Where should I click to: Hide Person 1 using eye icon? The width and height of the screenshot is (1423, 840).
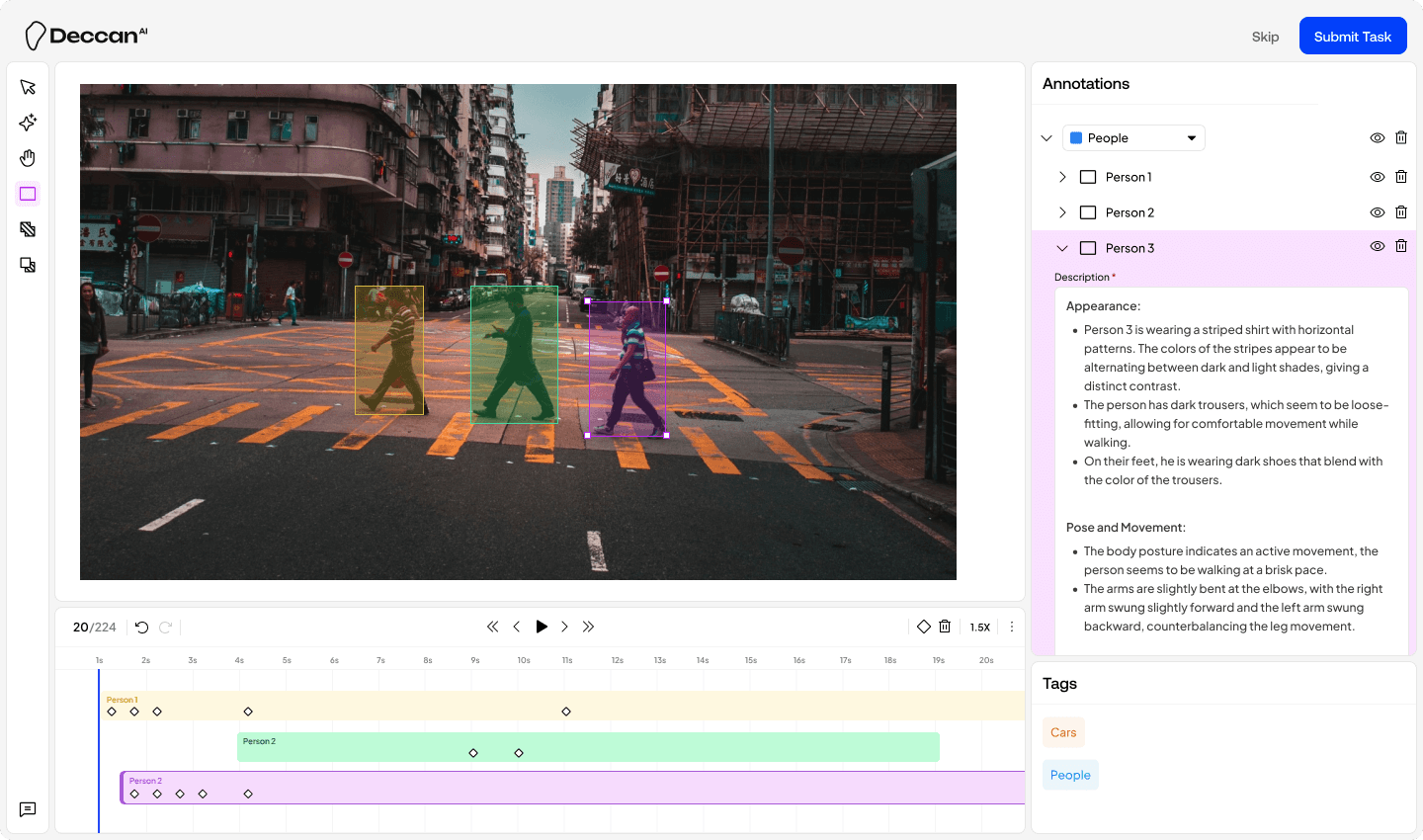coord(1377,177)
